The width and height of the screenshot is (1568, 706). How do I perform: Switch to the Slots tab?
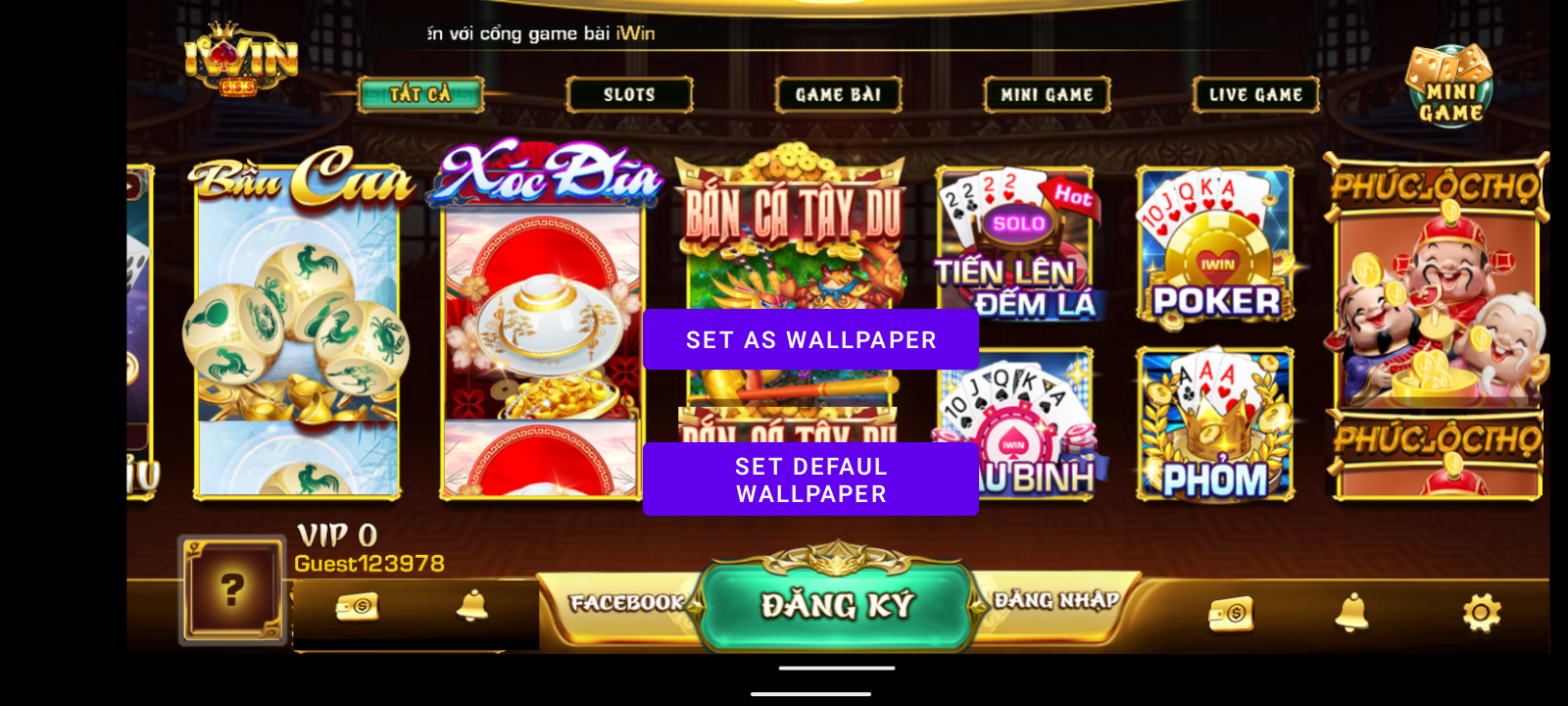629,95
